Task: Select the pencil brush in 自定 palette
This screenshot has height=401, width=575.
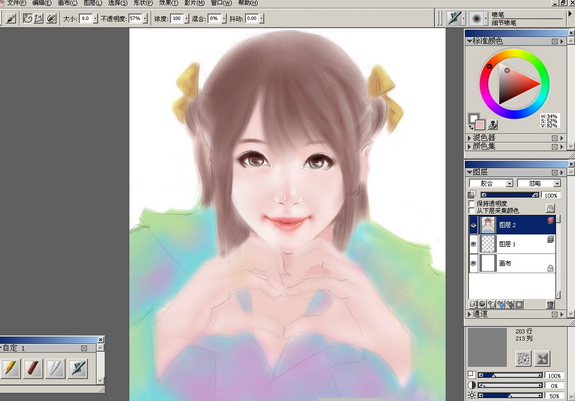Action: (x=11, y=368)
